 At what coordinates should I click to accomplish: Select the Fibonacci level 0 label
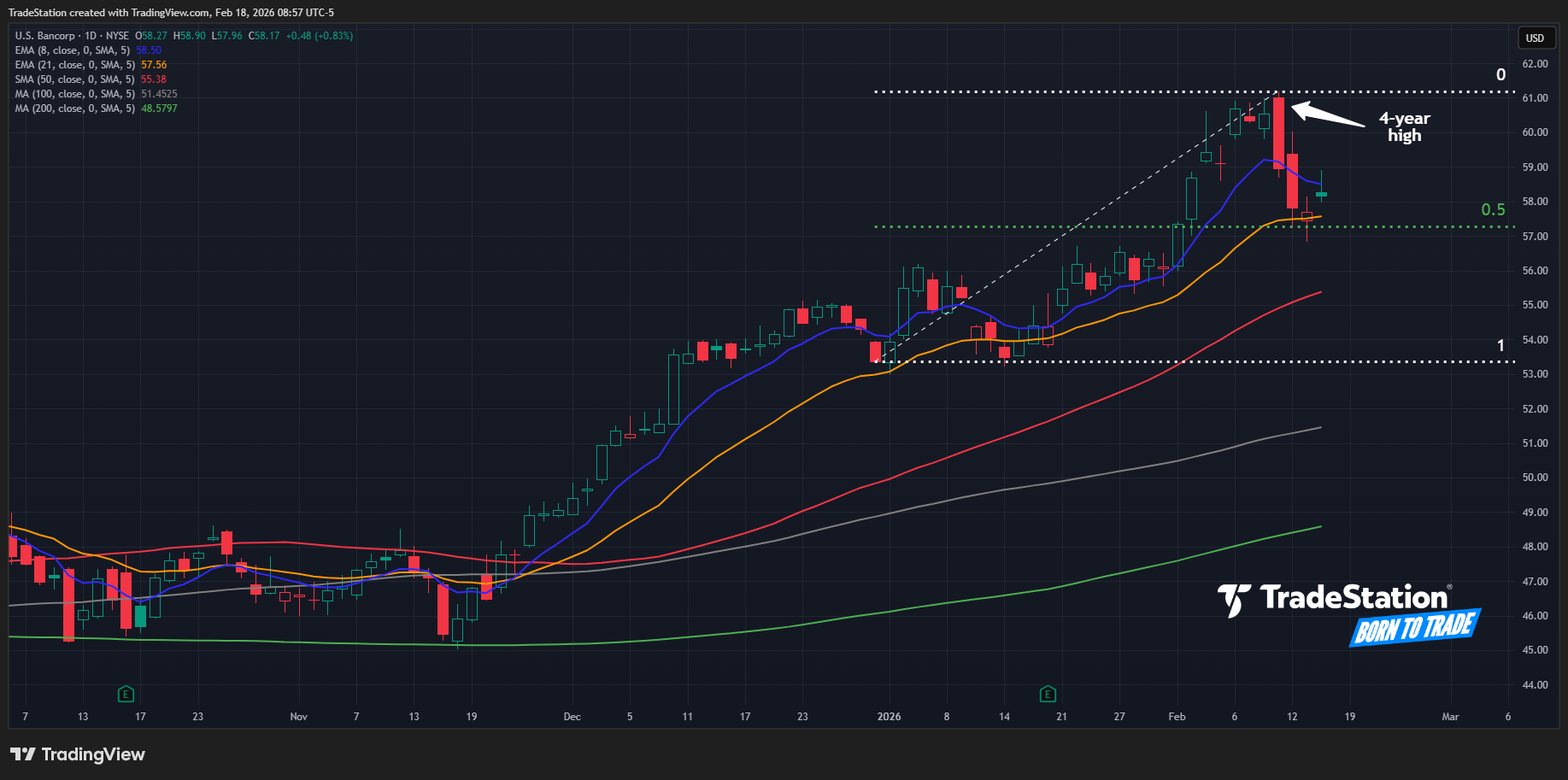[x=1500, y=75]
